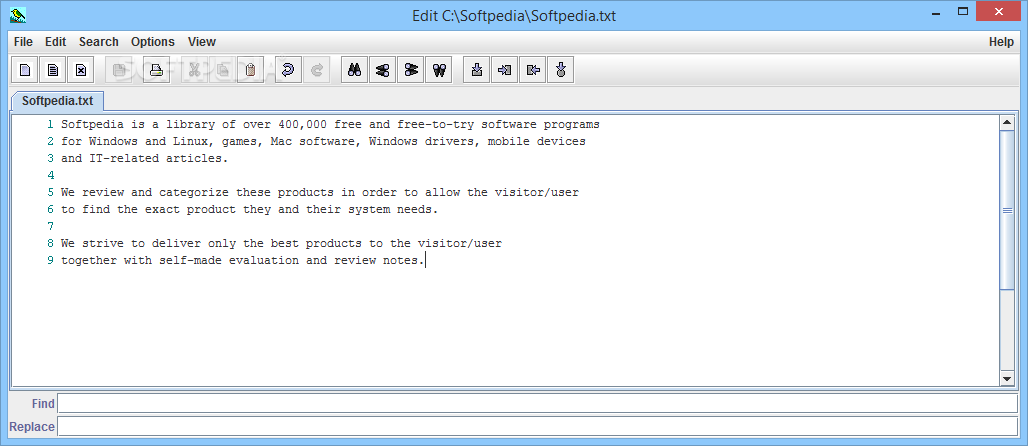The image size is (1028, 446).
Task: Click the left-arrow-from-box toolbar icon
Action: point(533,70)
